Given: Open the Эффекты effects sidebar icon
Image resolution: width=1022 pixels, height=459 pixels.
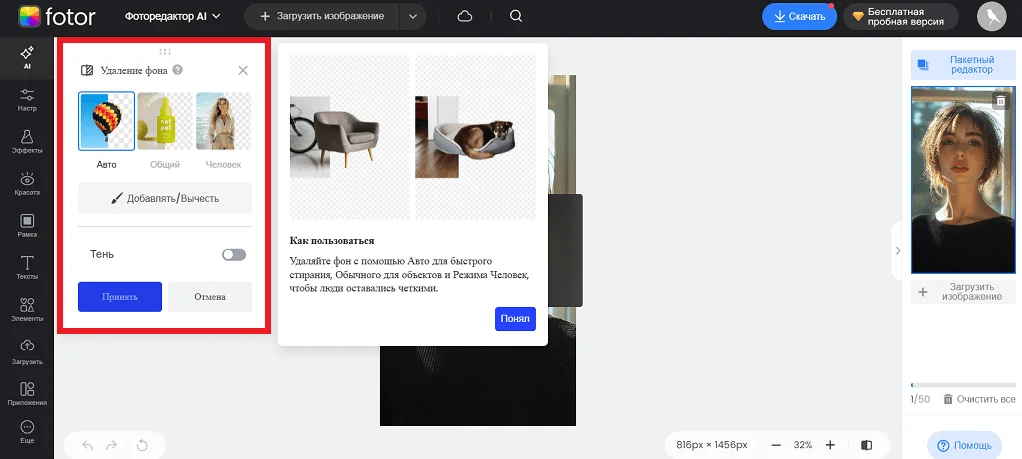Looking at the screenshot, I should coord(27,141).
